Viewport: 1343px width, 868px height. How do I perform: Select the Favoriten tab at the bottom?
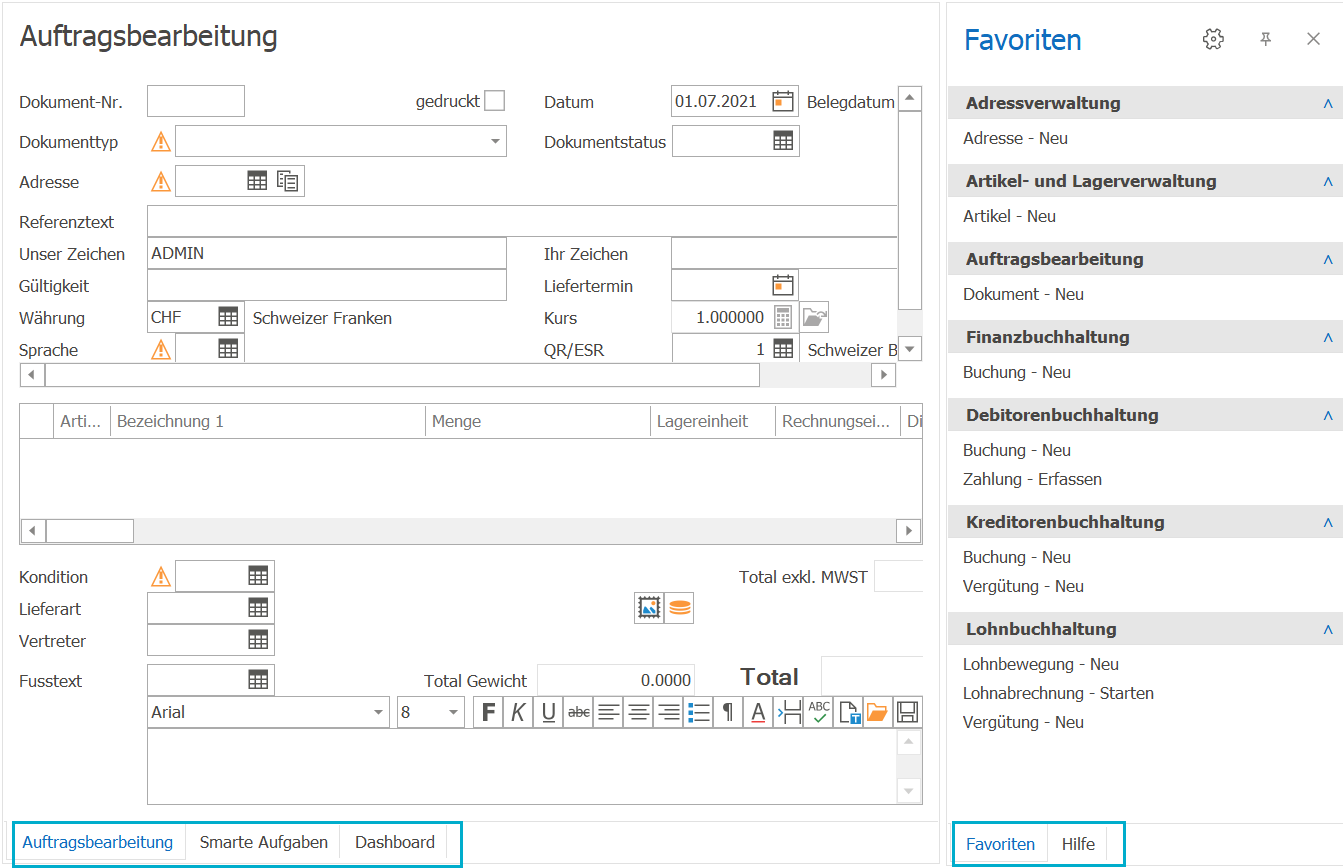tap(1001, 844)
